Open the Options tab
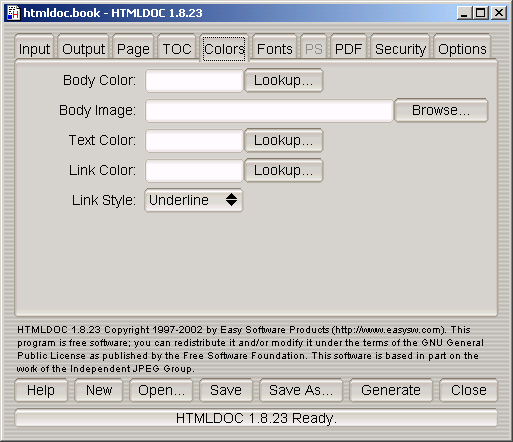 tap(462, 48)
